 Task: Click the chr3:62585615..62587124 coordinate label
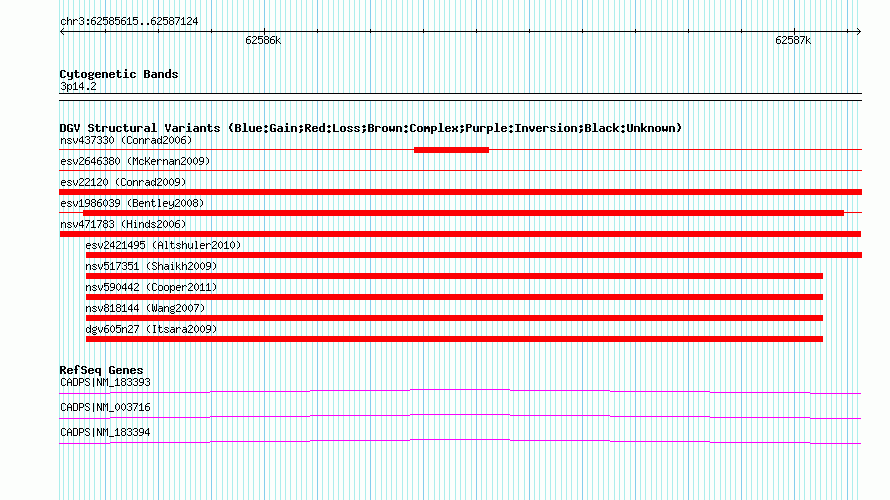129,22
